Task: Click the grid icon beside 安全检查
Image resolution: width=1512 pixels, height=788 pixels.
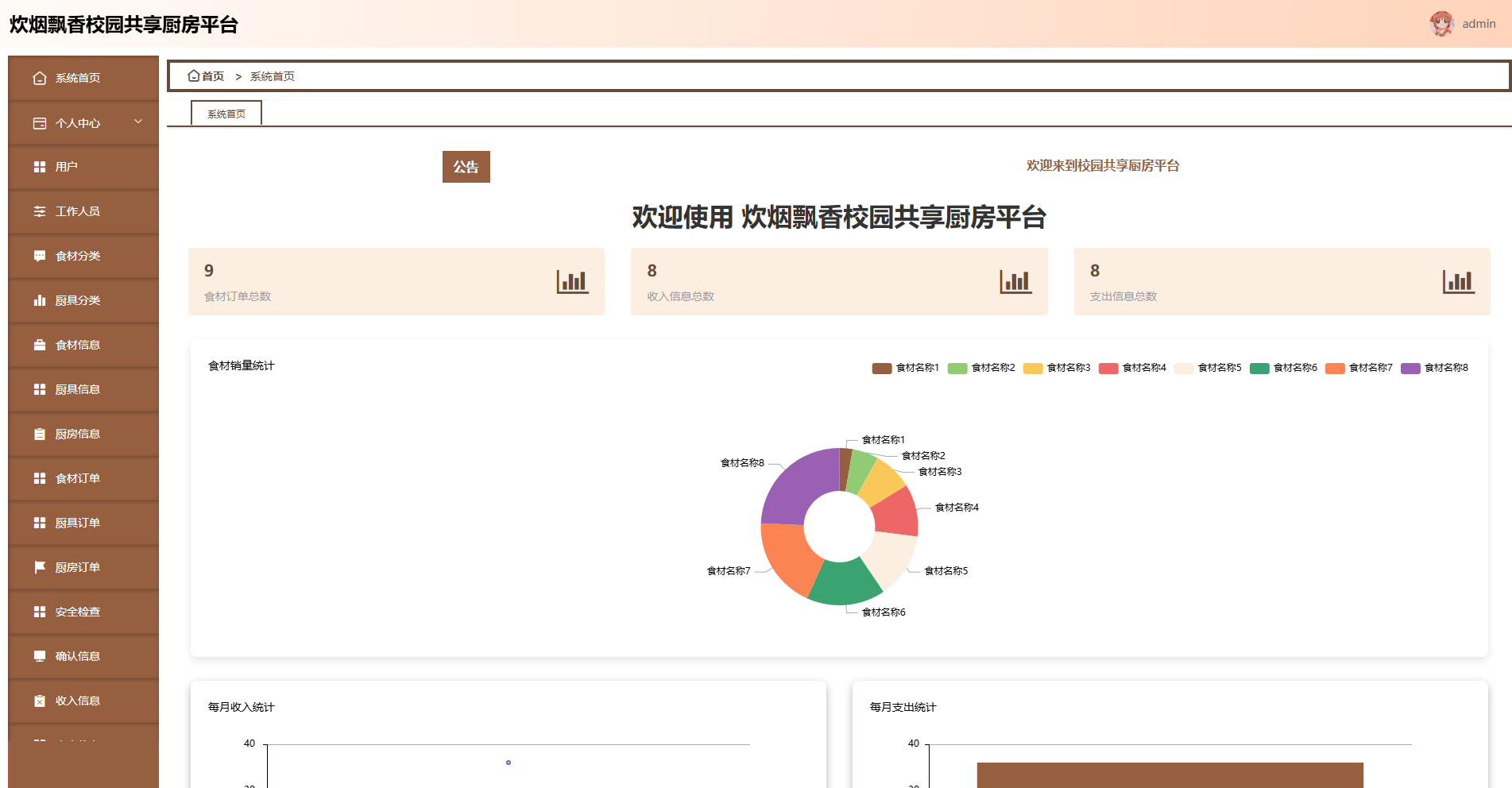Action: pos(40,612)
